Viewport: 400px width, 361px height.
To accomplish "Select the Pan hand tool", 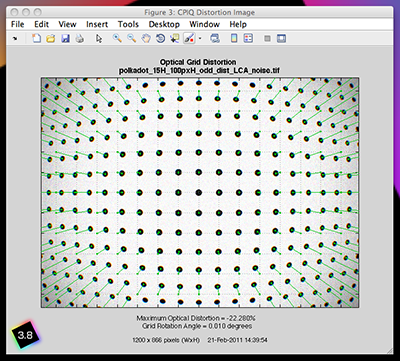I will tap(146, 38).
